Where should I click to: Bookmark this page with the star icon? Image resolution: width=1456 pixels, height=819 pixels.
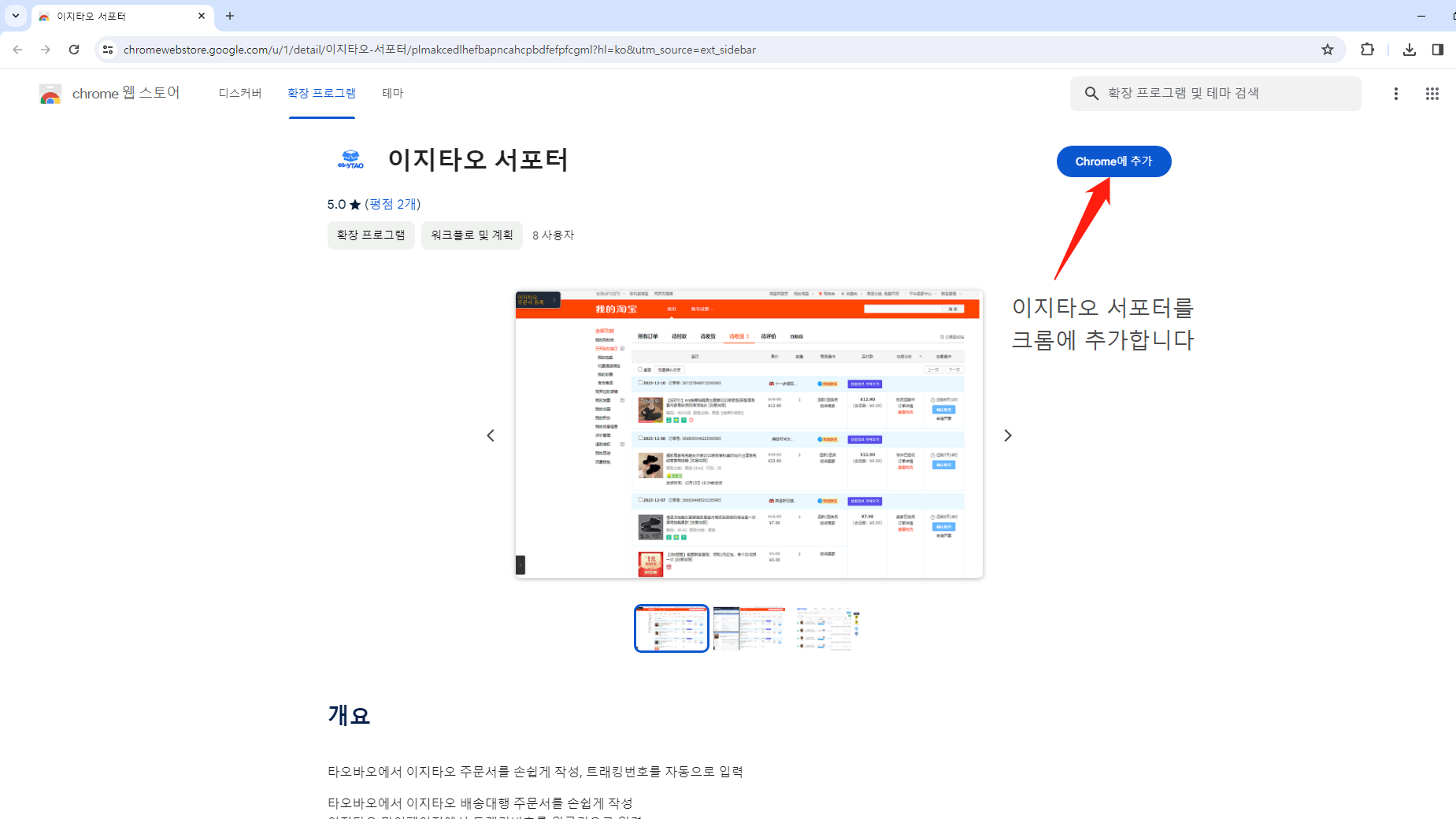(1328, 50)
